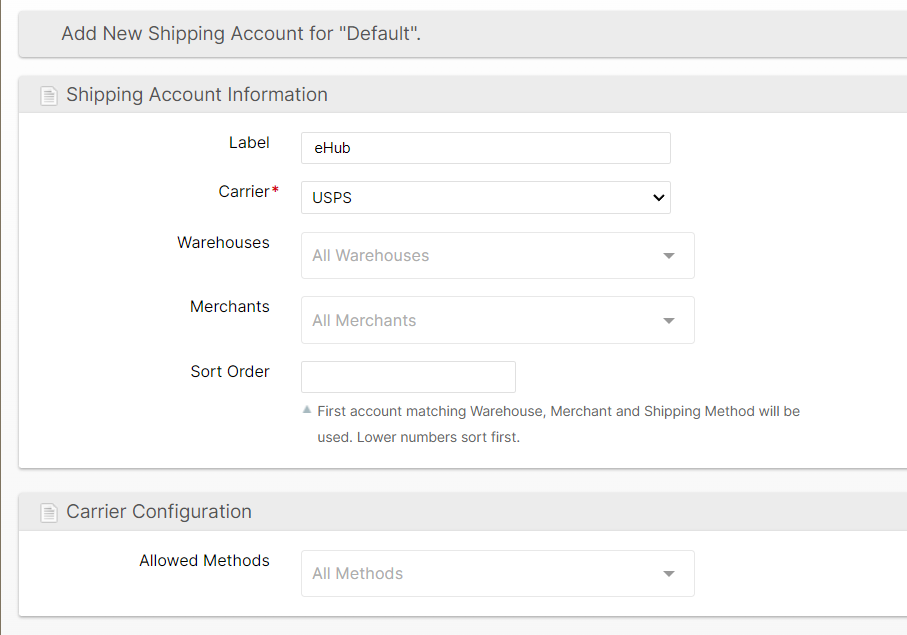Open the Carrier dropdown showing USPS
The width and height of the screenshot is (907, 635).
pyautogui.click(x=485, y=197)
